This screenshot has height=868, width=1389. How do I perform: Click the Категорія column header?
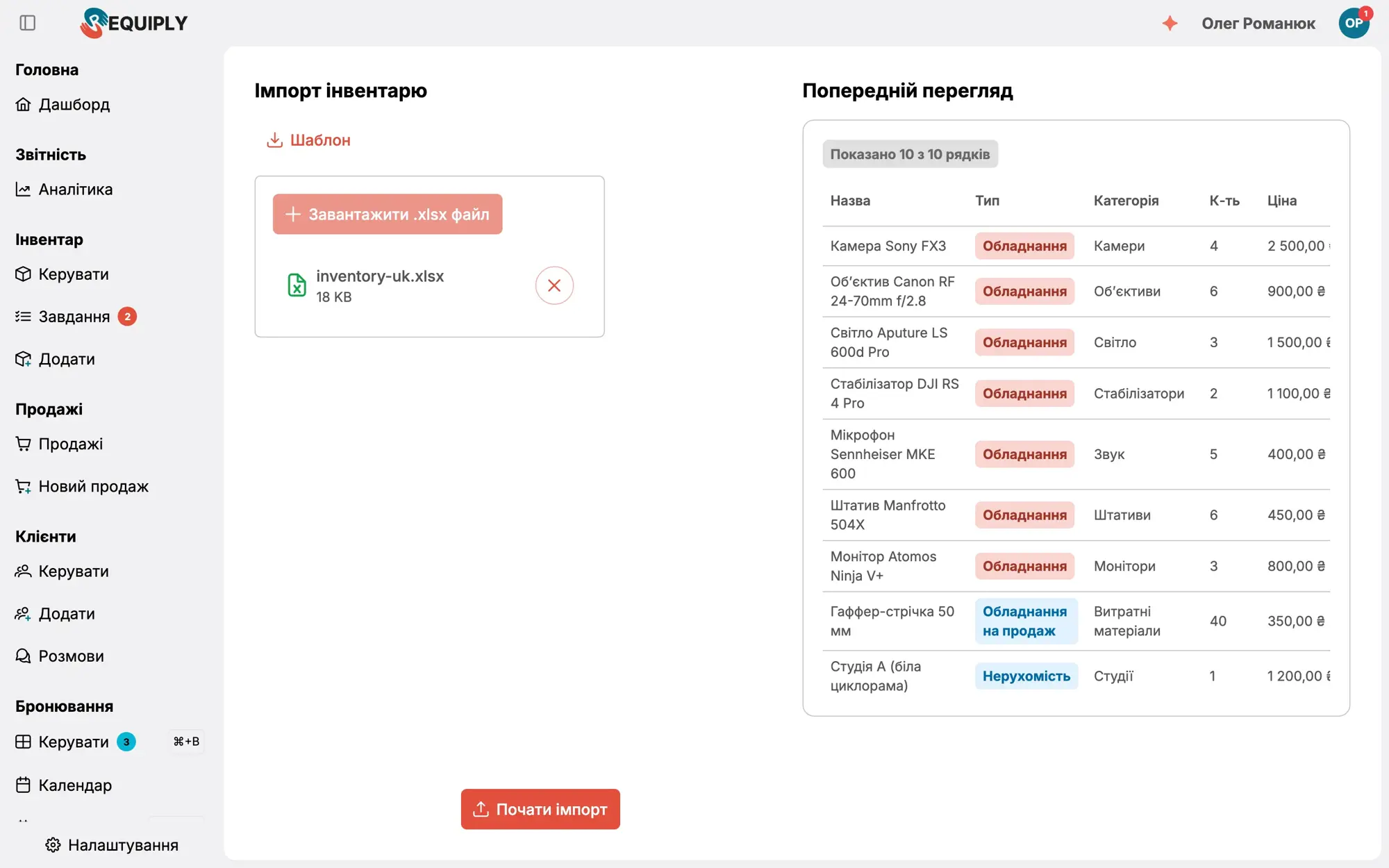(1126, 201)
